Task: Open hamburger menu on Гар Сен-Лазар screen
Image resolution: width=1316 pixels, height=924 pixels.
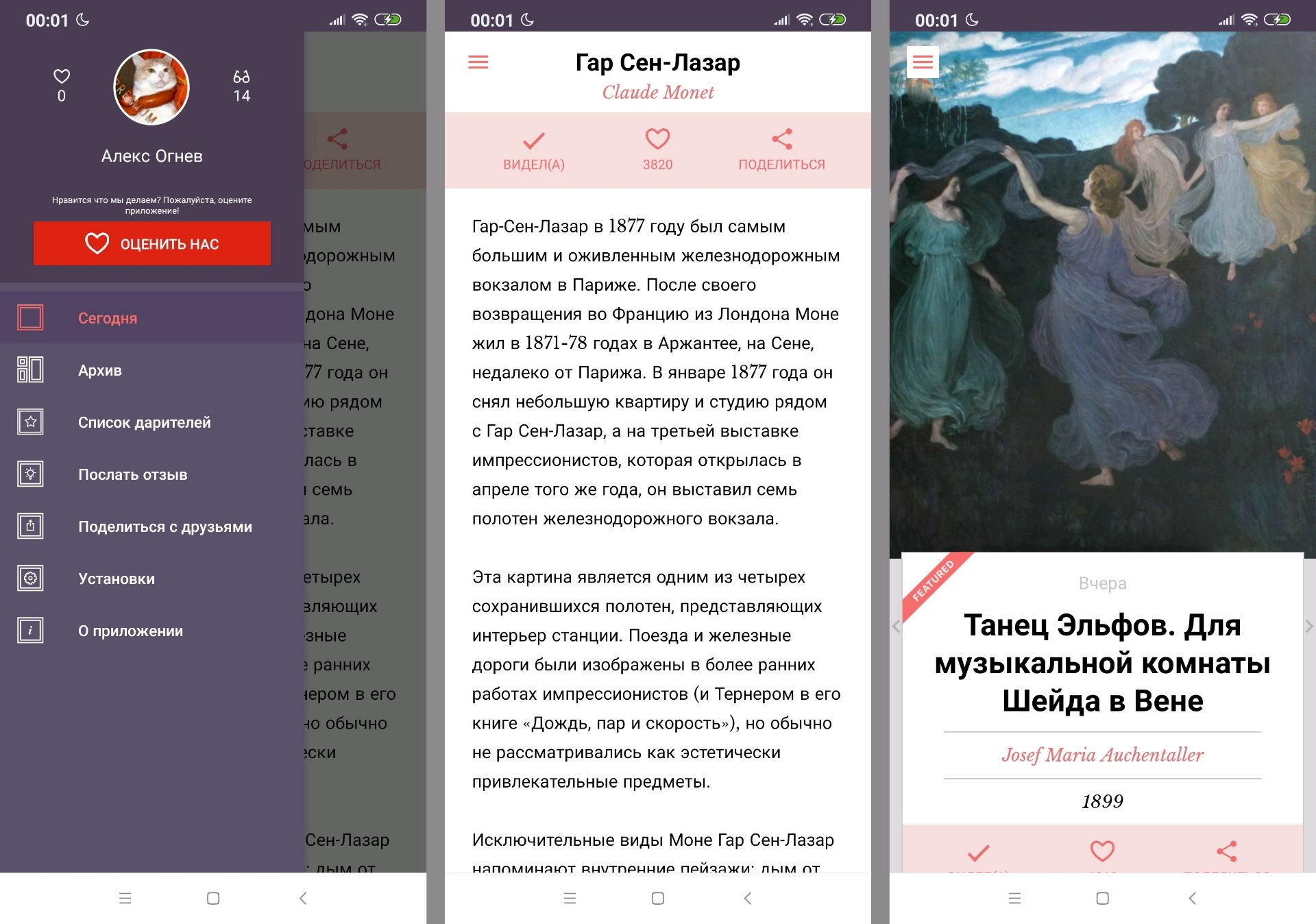Action: (x=478, y=62)
